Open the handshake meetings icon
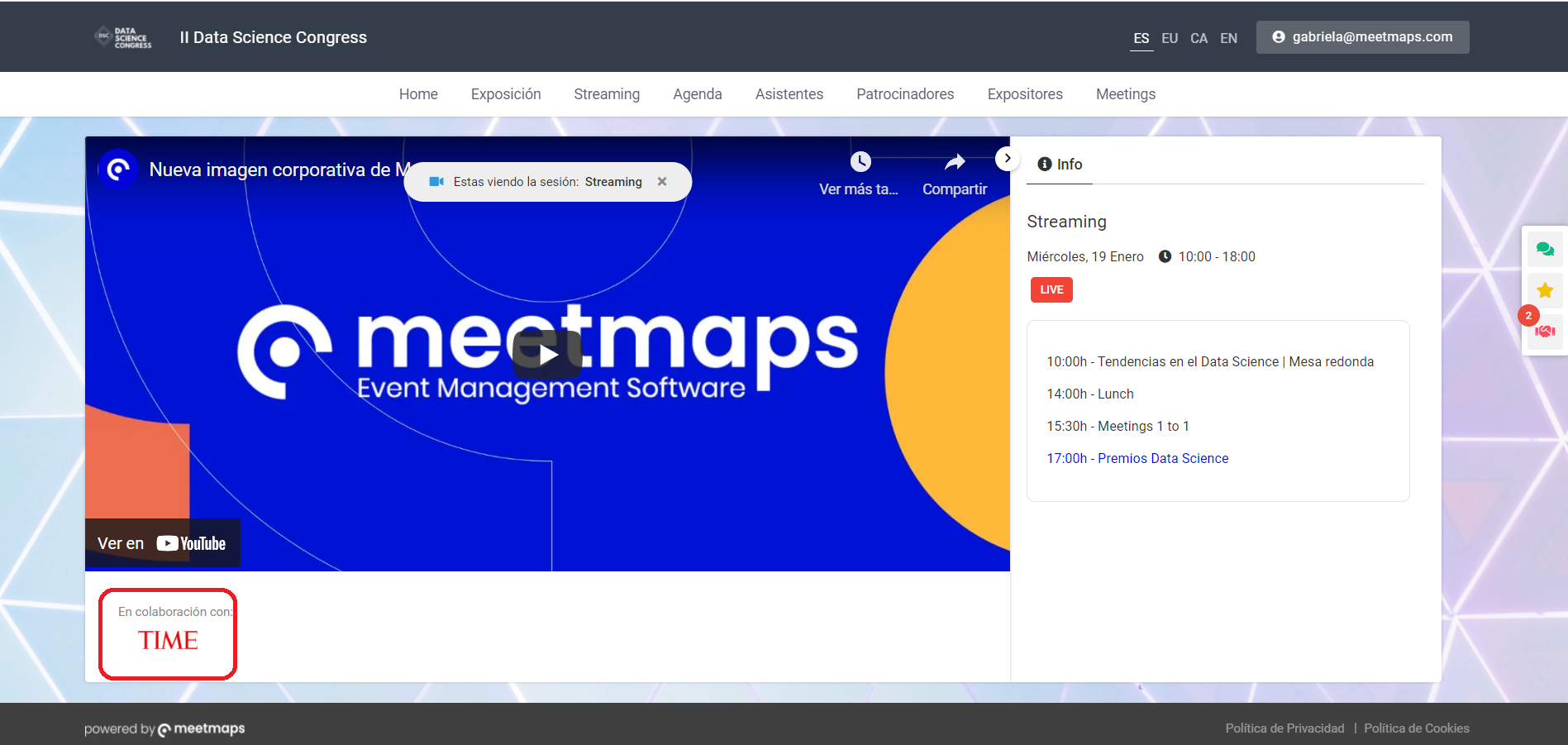Image resolution: width=1568 pixels, height=745 pixels. (1544, 332)
